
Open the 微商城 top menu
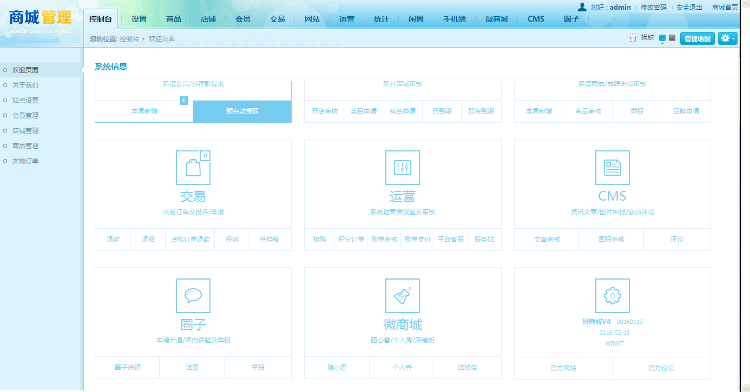[496, 19]
